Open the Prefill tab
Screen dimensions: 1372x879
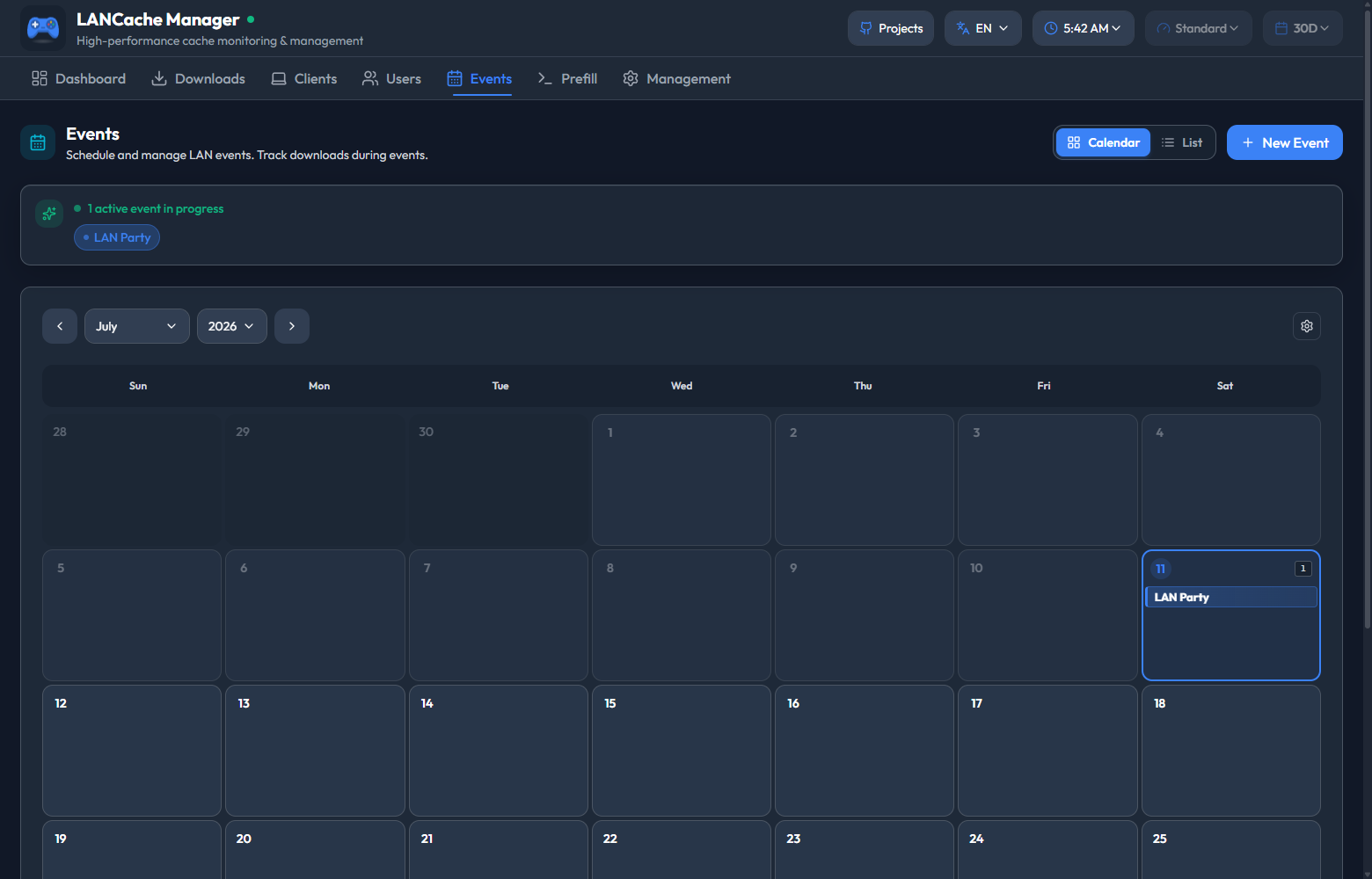[x=567, y=79]
